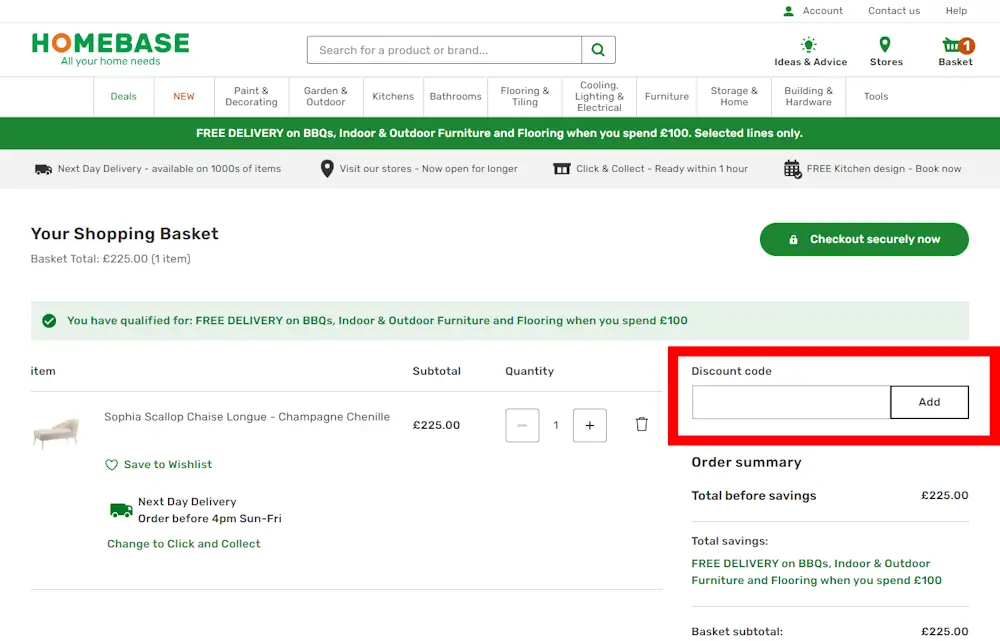Click the green tick qualification icon
Screen dimensions: 1000x641
pos(49,321)
